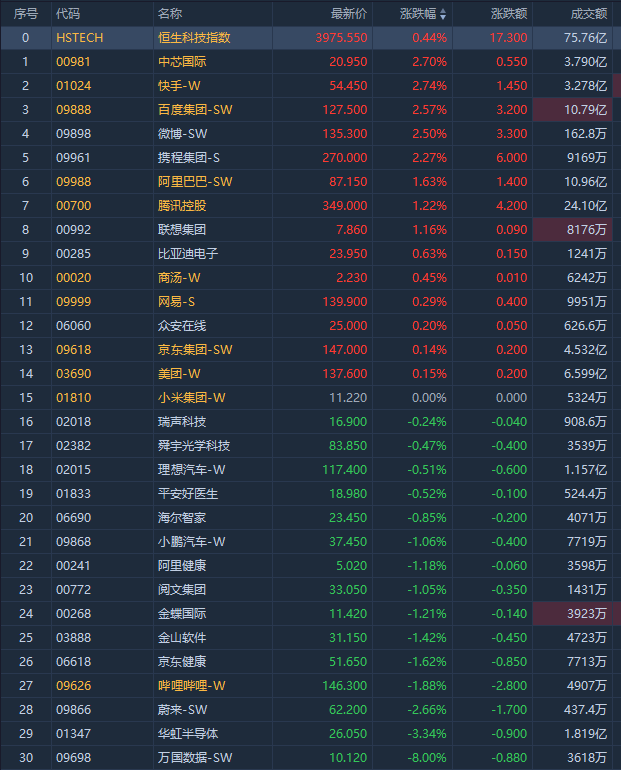
Task: Sort by the 成交额 column header
Action: pyautogui.click(x=589, y=14)
